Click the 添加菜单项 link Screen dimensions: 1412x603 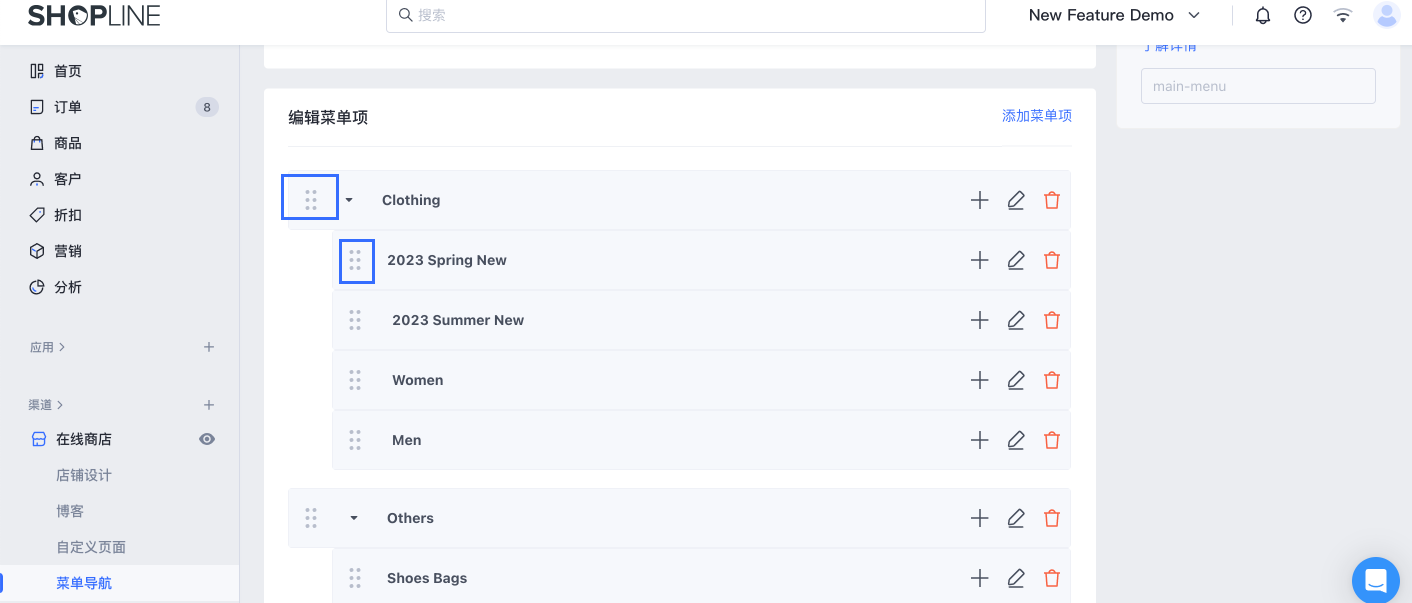coord(1036,116)
